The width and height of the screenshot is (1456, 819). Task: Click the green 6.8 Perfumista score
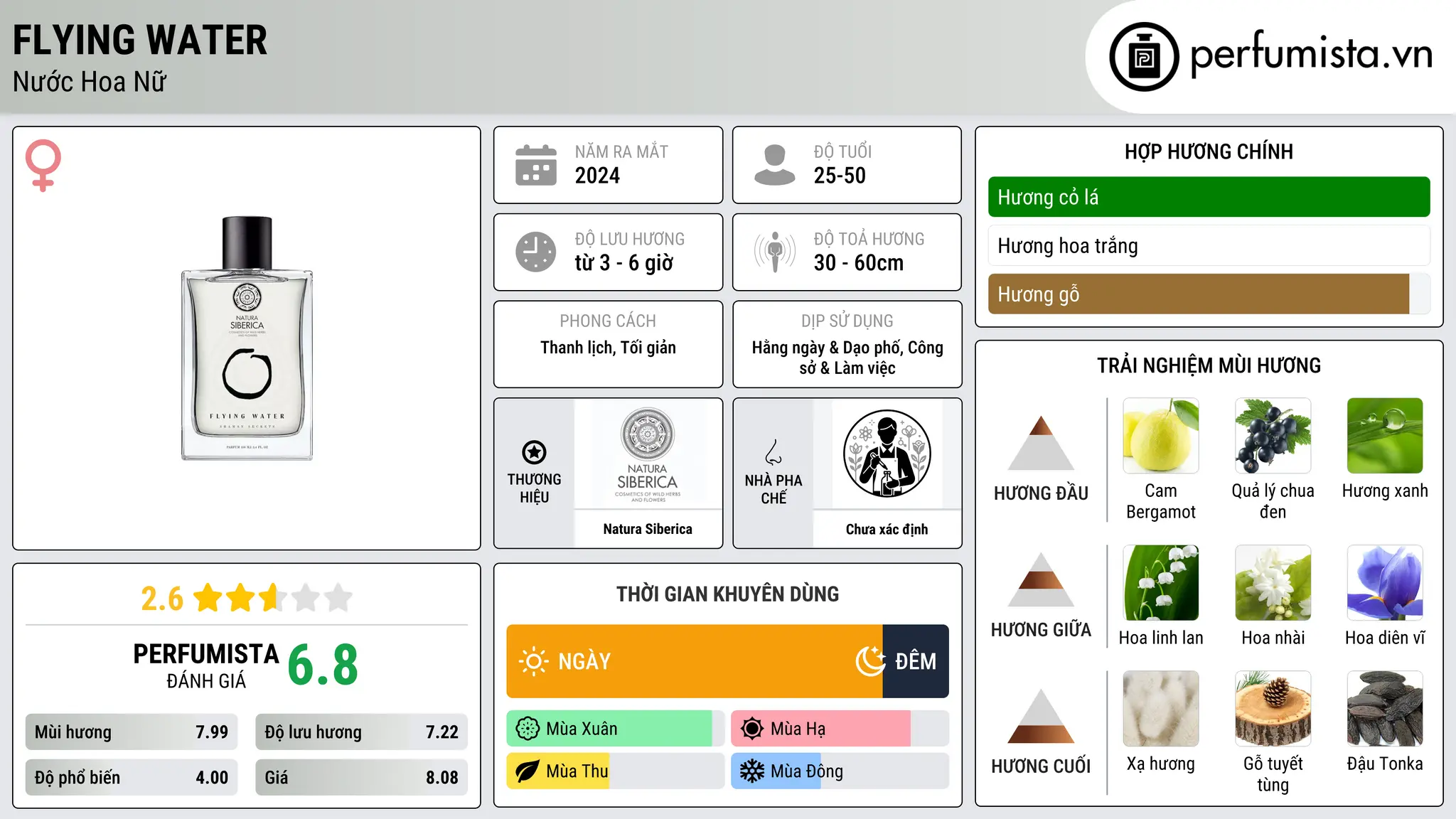323,665
